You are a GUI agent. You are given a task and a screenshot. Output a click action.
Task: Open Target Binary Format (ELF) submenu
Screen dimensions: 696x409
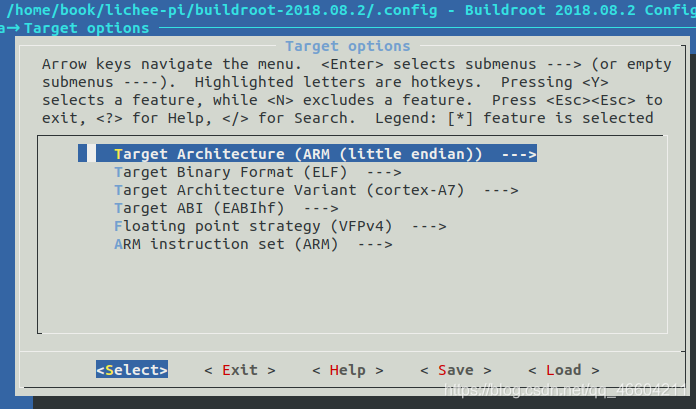(x=257, y=172)
